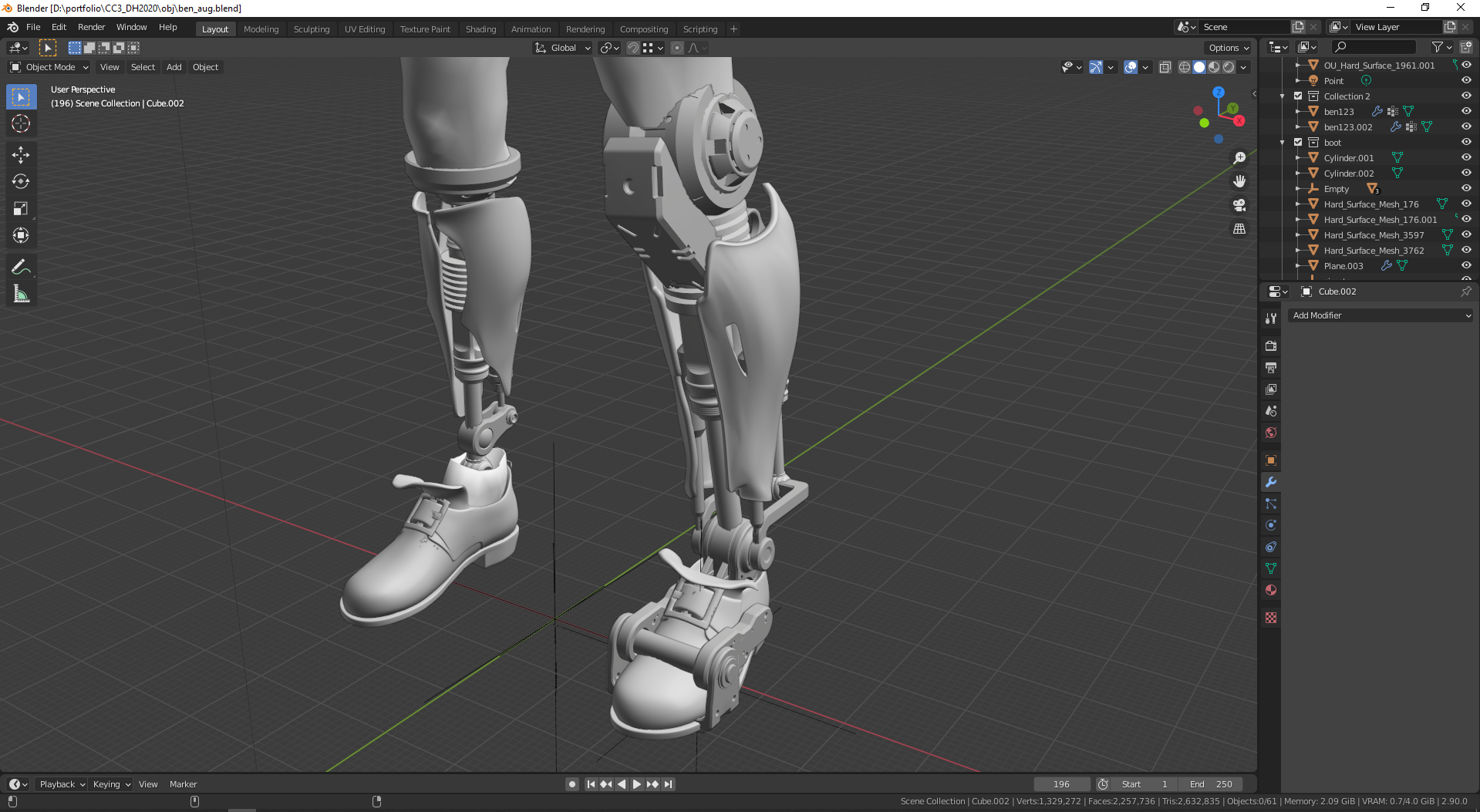Screen dimensions: 1480x812
Task: Switch to wireframe viewport shading
Action: (1185, 67)
